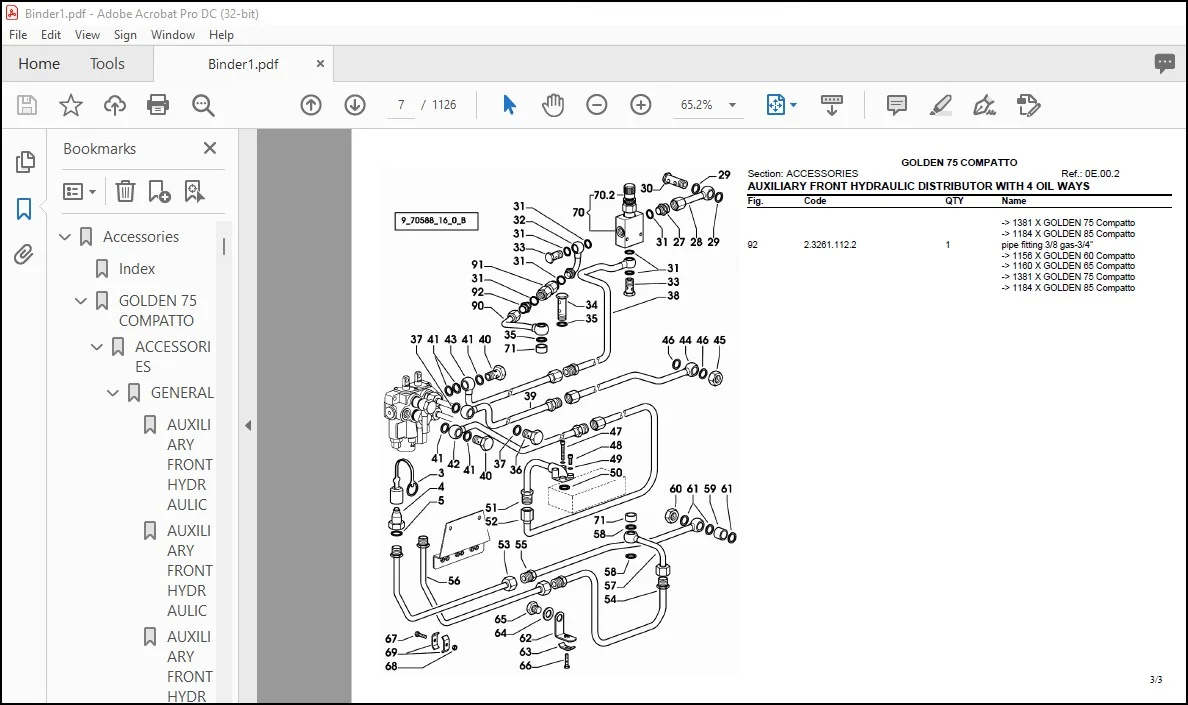Click the Save file icon
The height and width of the screenshot is (705, 1188).
pos(27,105)
